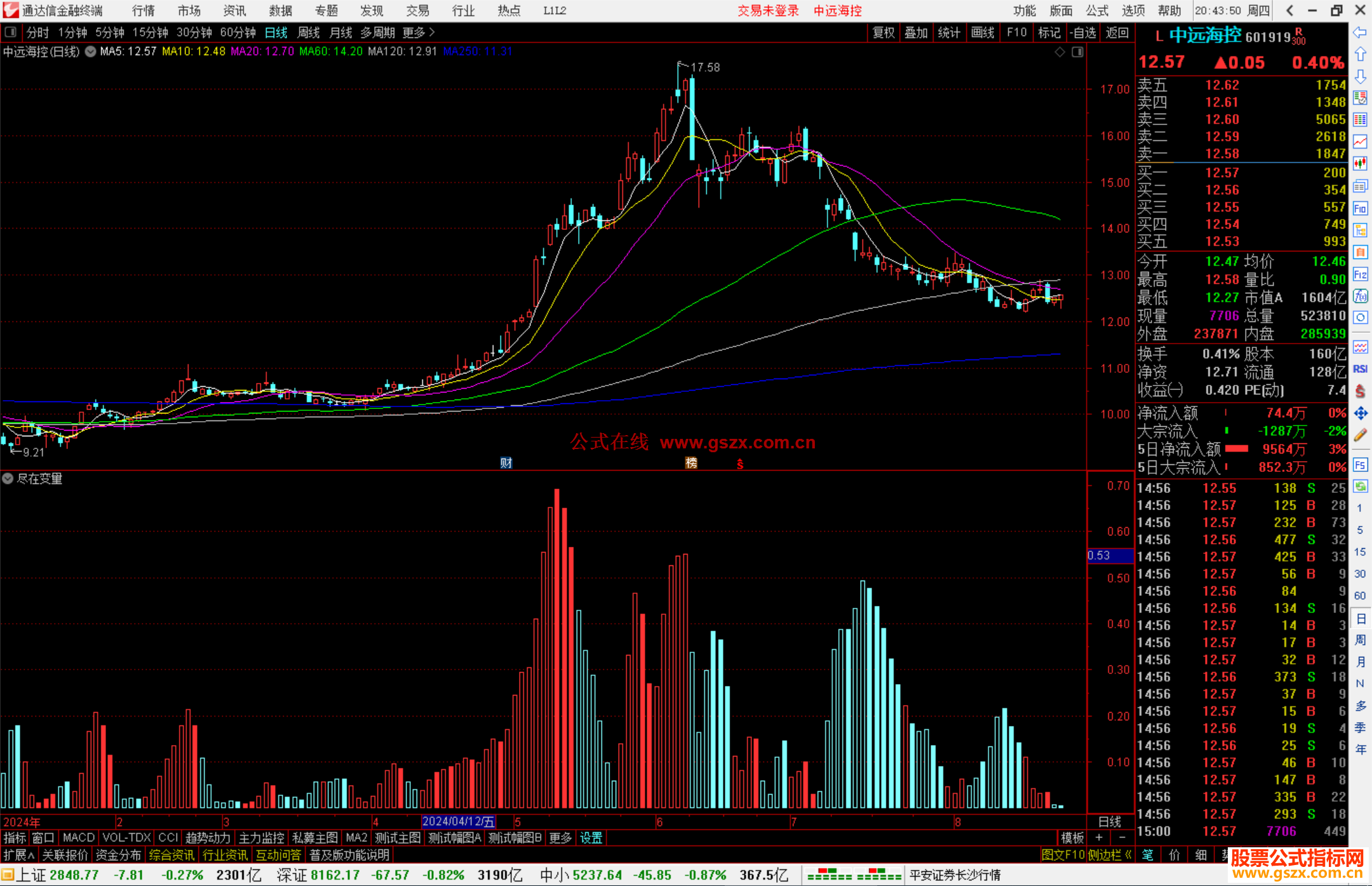Select the pencil drawing tool icon

coord(1360,435)
